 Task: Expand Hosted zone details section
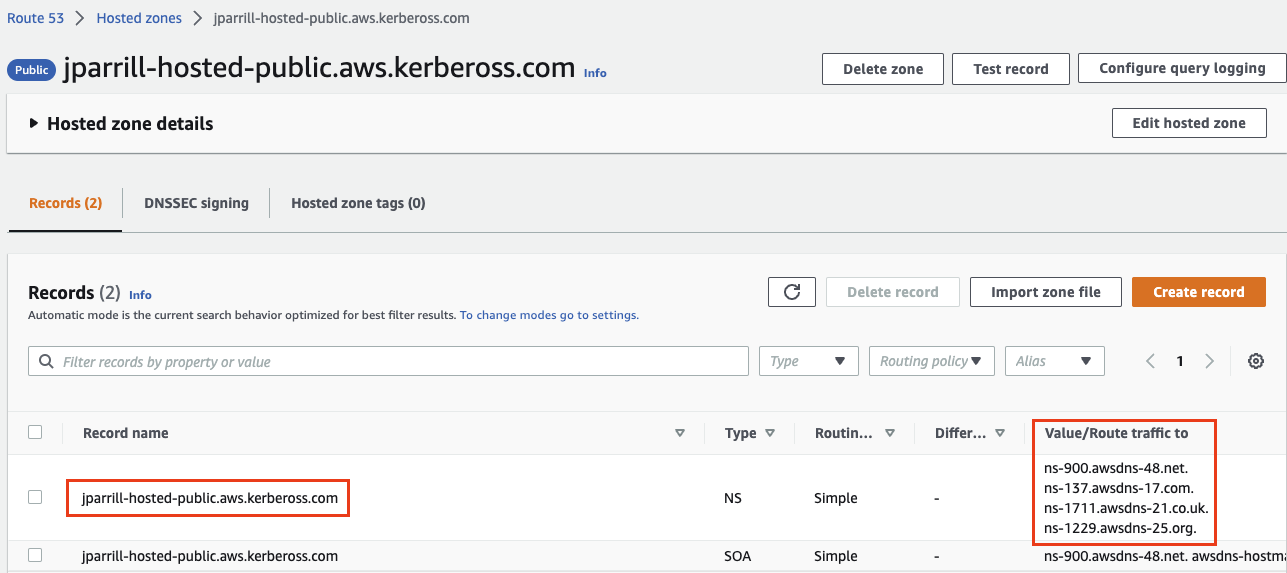tap(34, 124)
